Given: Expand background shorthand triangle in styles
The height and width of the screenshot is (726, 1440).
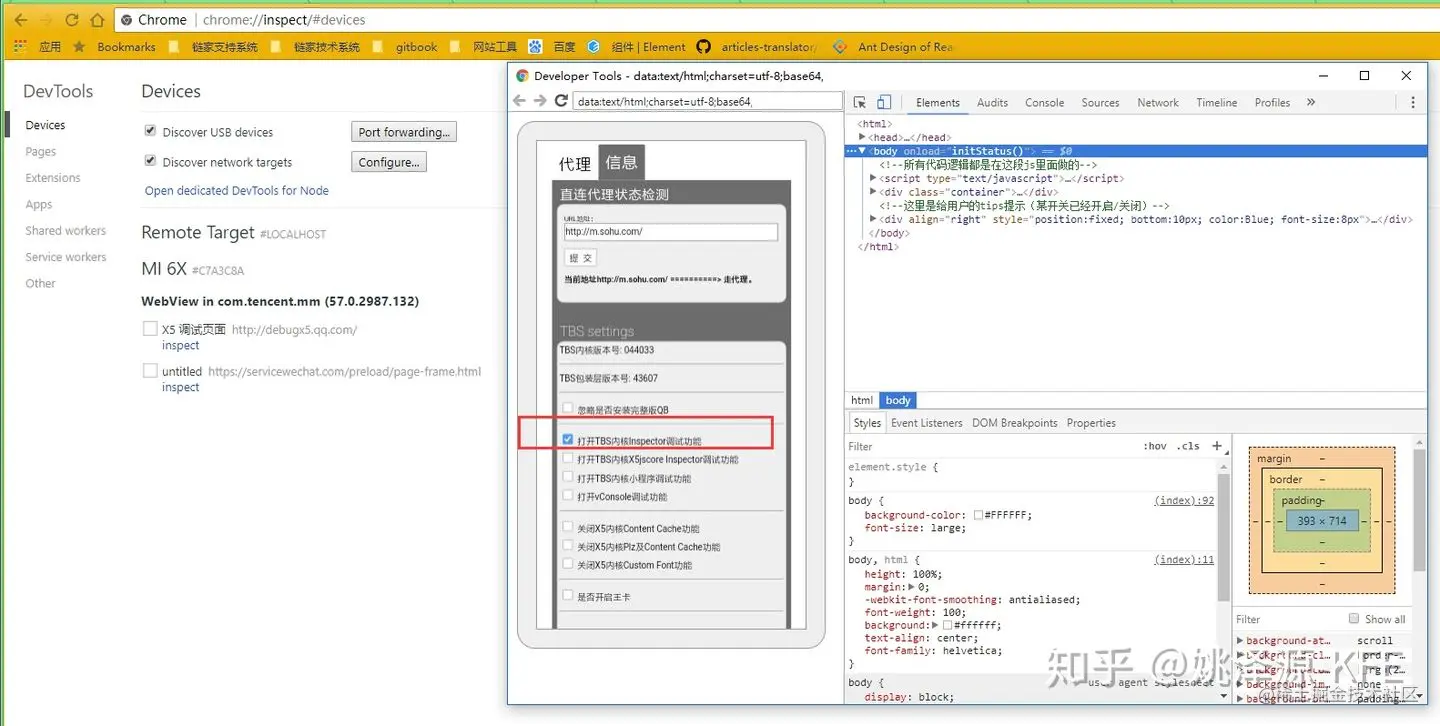Looking at the screenshot, I should pos(936,625).
